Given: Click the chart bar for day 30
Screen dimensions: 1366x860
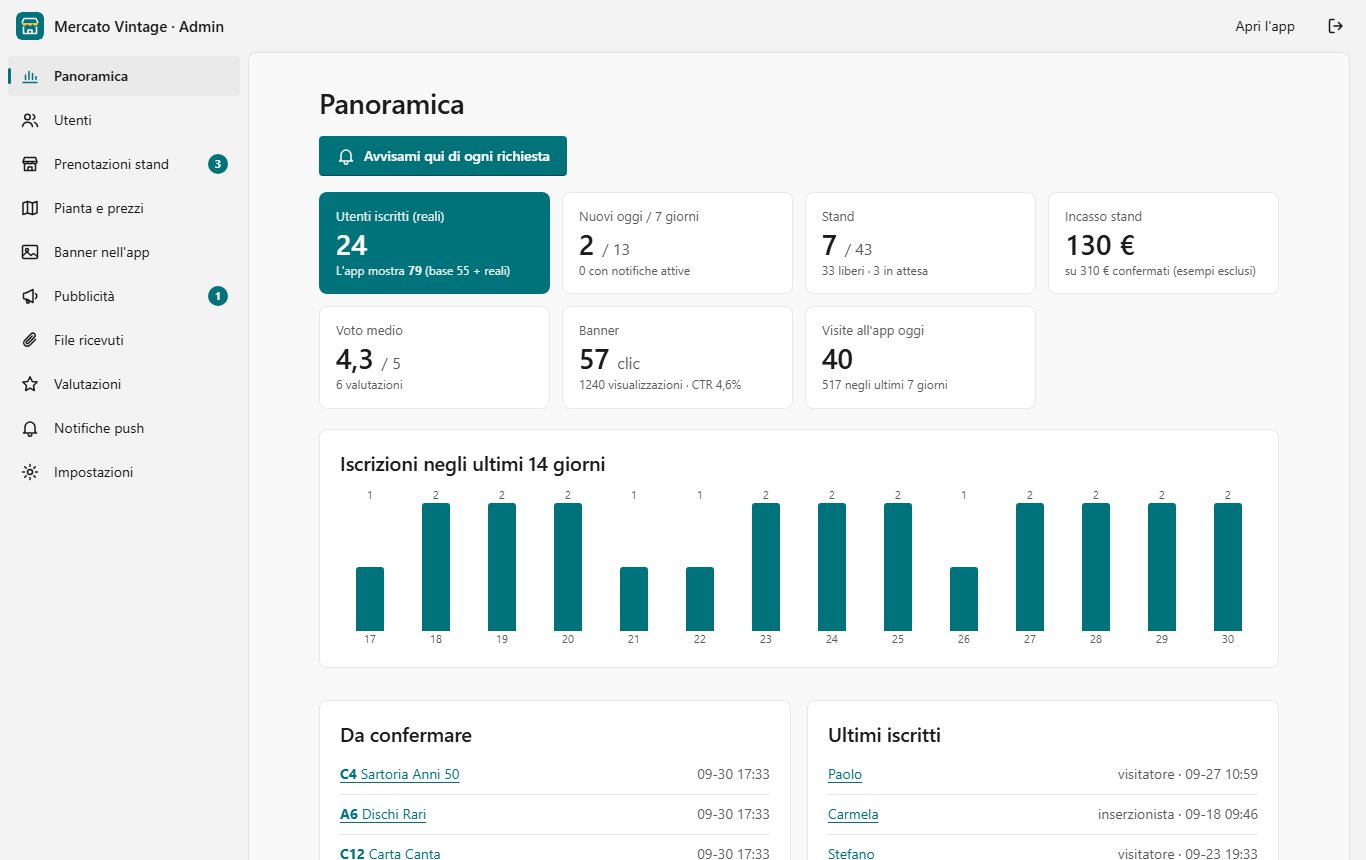Looking at the screenshot, I should tap(1228, 567).
